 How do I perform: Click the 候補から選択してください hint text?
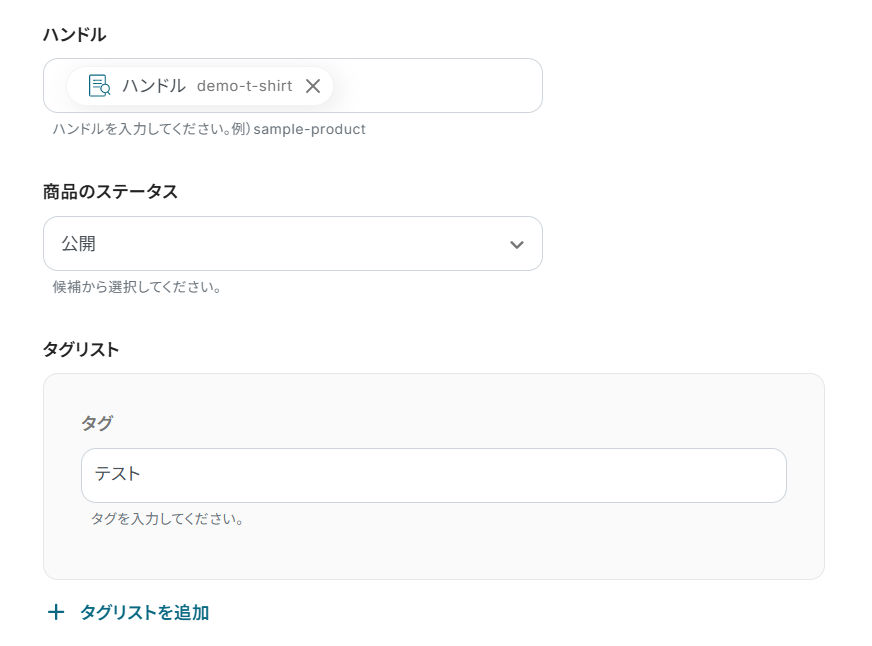pos(137,287)
